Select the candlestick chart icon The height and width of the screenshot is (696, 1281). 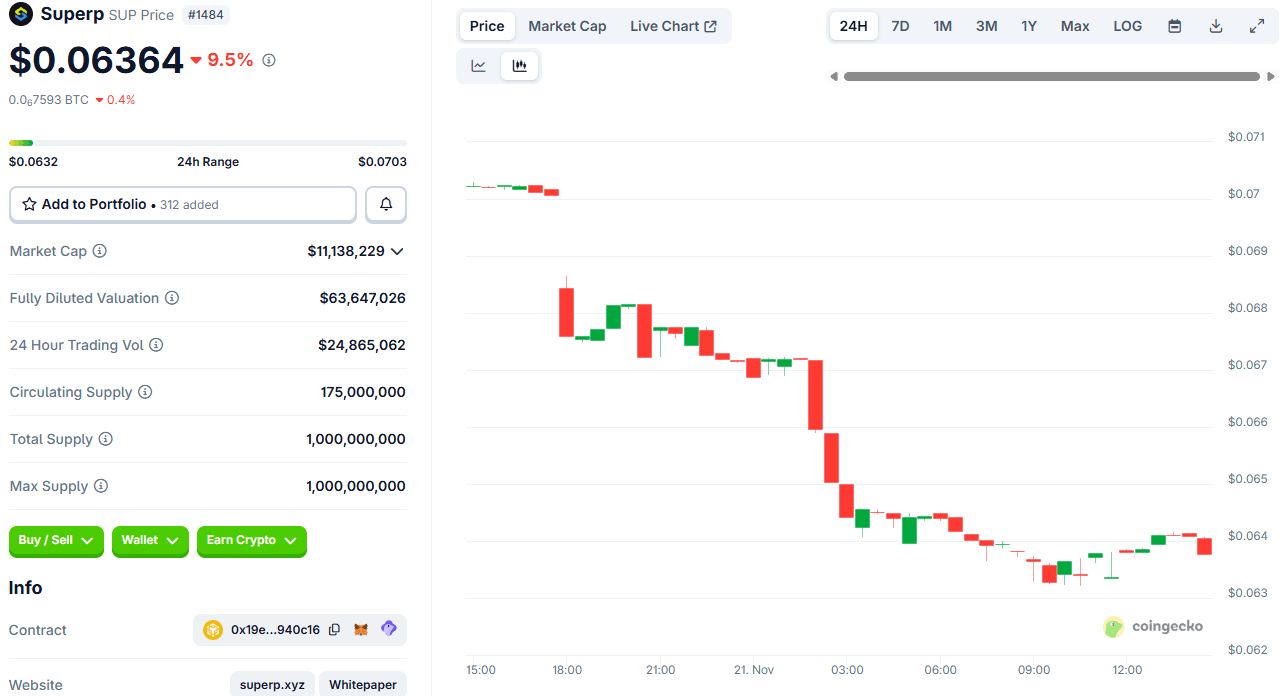point(519,66)
